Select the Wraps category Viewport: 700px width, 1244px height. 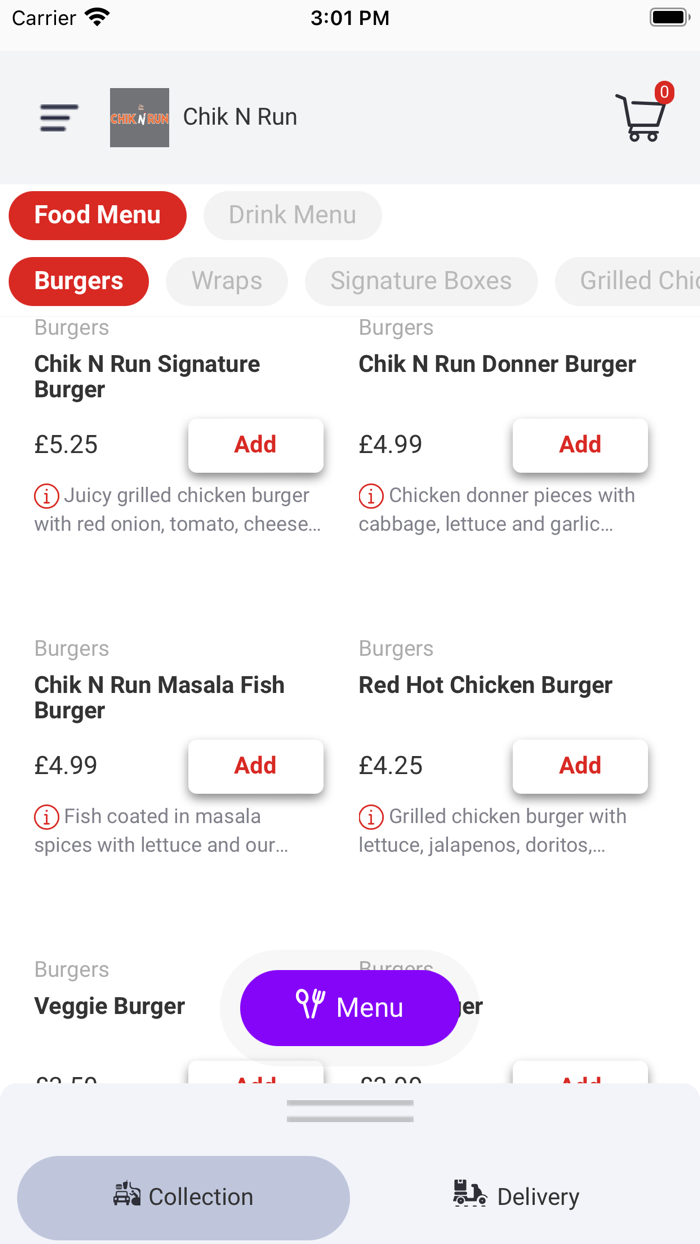(226, 281)
